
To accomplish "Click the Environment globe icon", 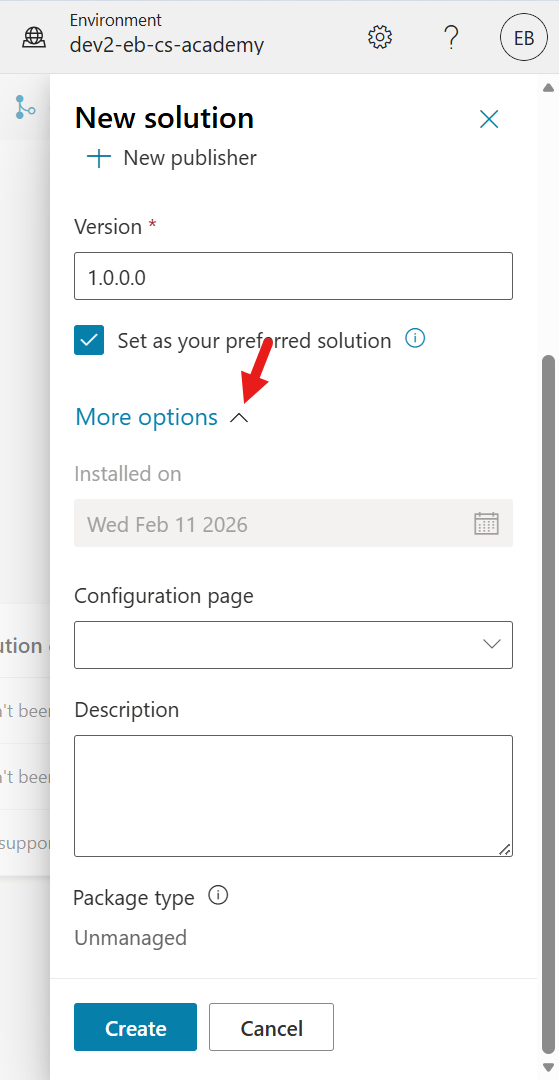I will pos(34,37).
